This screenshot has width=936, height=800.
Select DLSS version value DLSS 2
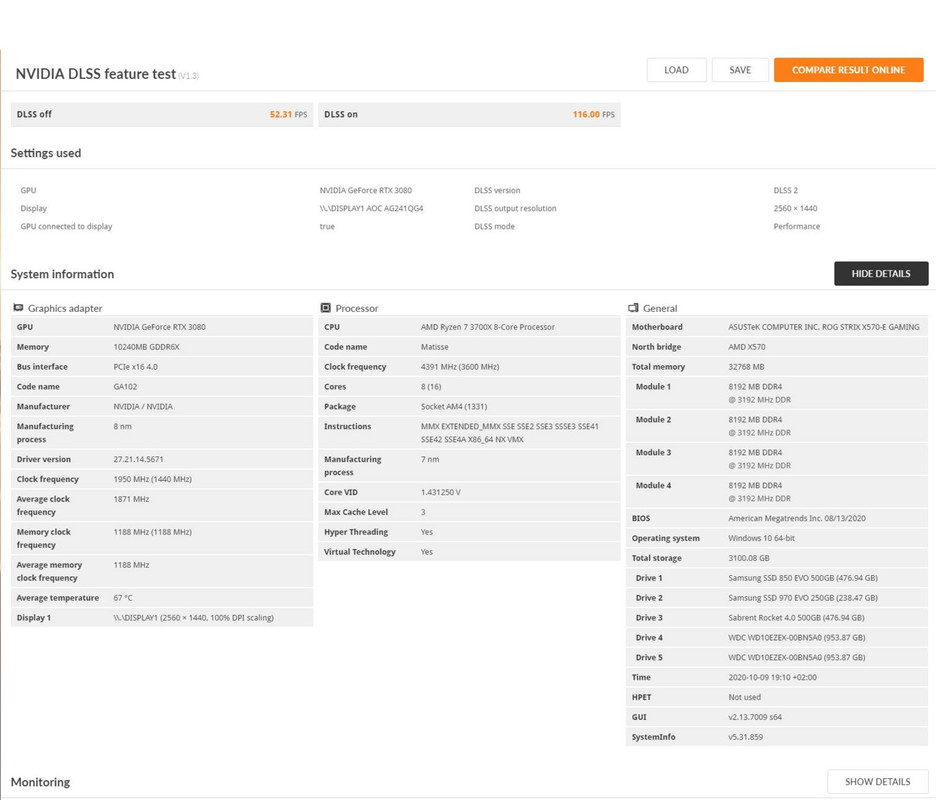(x=786, y=190)
